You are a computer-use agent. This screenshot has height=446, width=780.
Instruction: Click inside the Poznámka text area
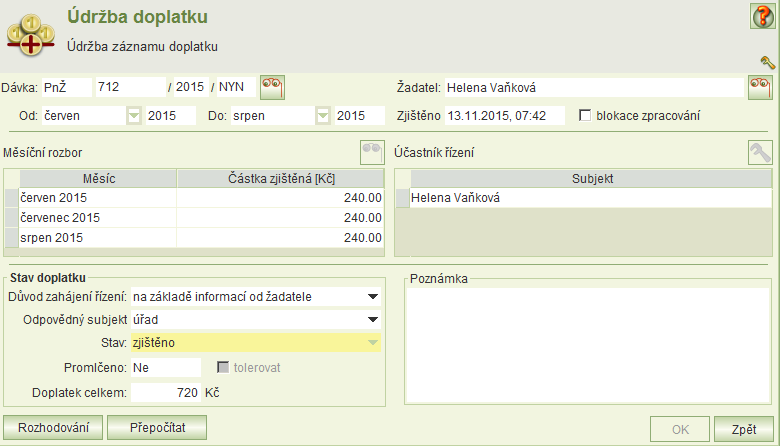[x=588, y=345]
